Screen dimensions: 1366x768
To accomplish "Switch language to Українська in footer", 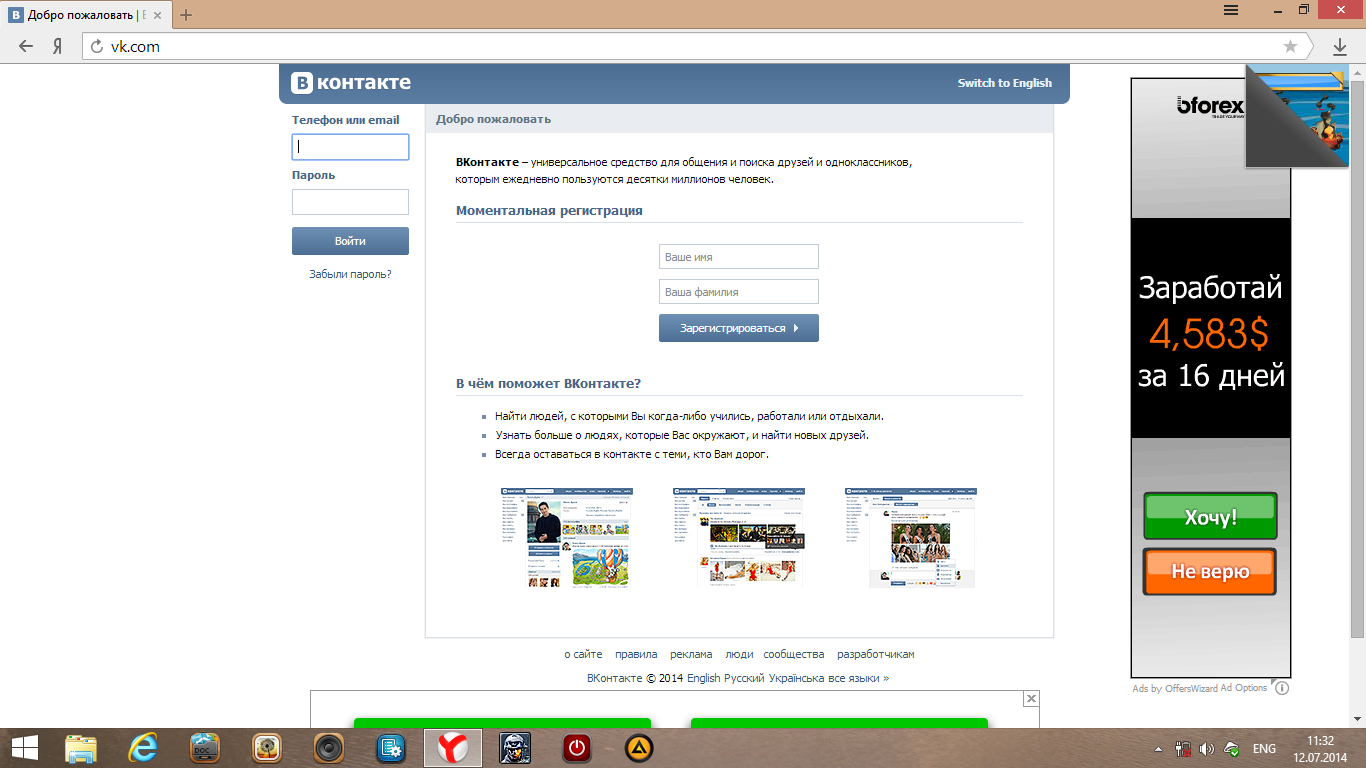I will coord(797,678).
